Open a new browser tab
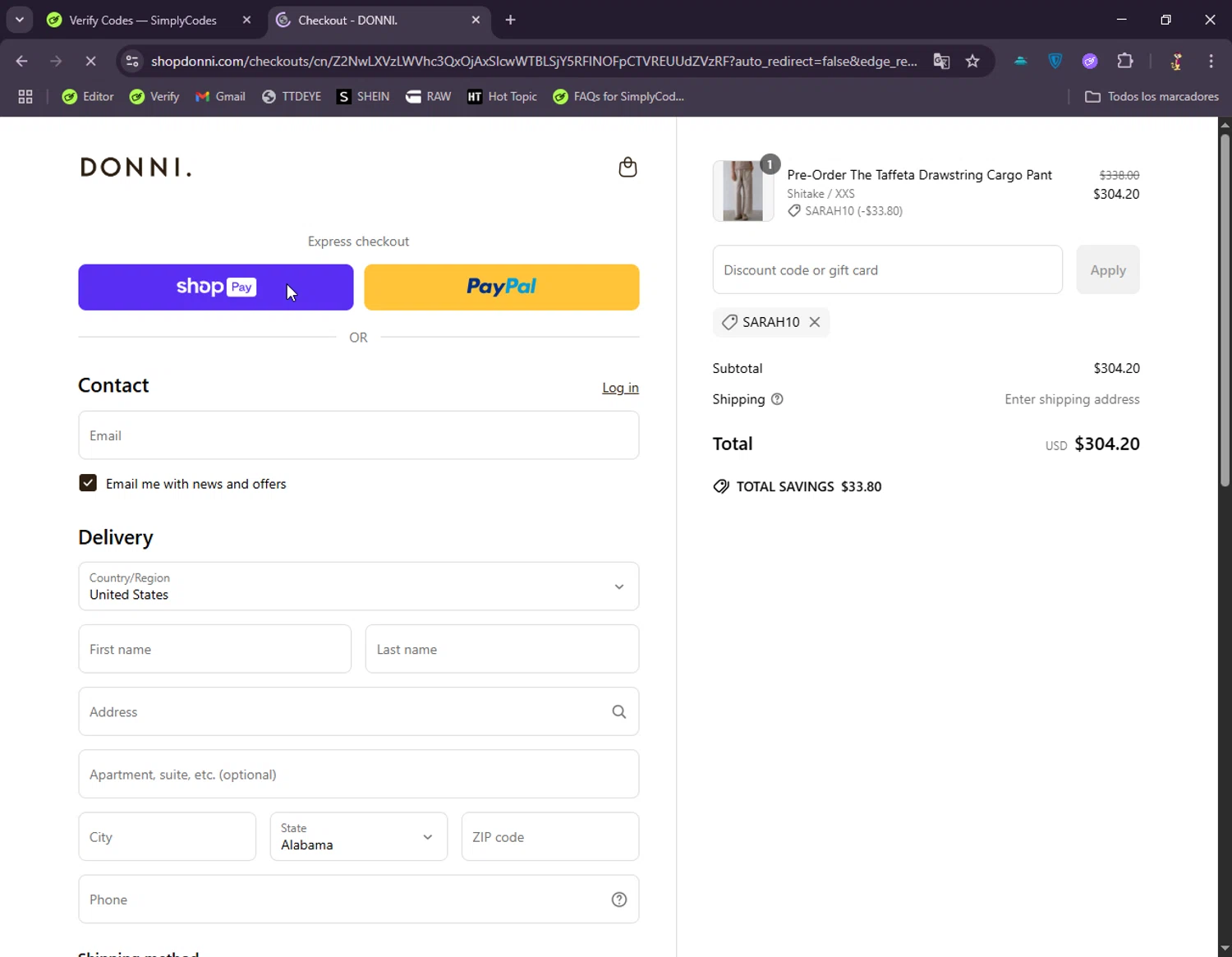 511,20
